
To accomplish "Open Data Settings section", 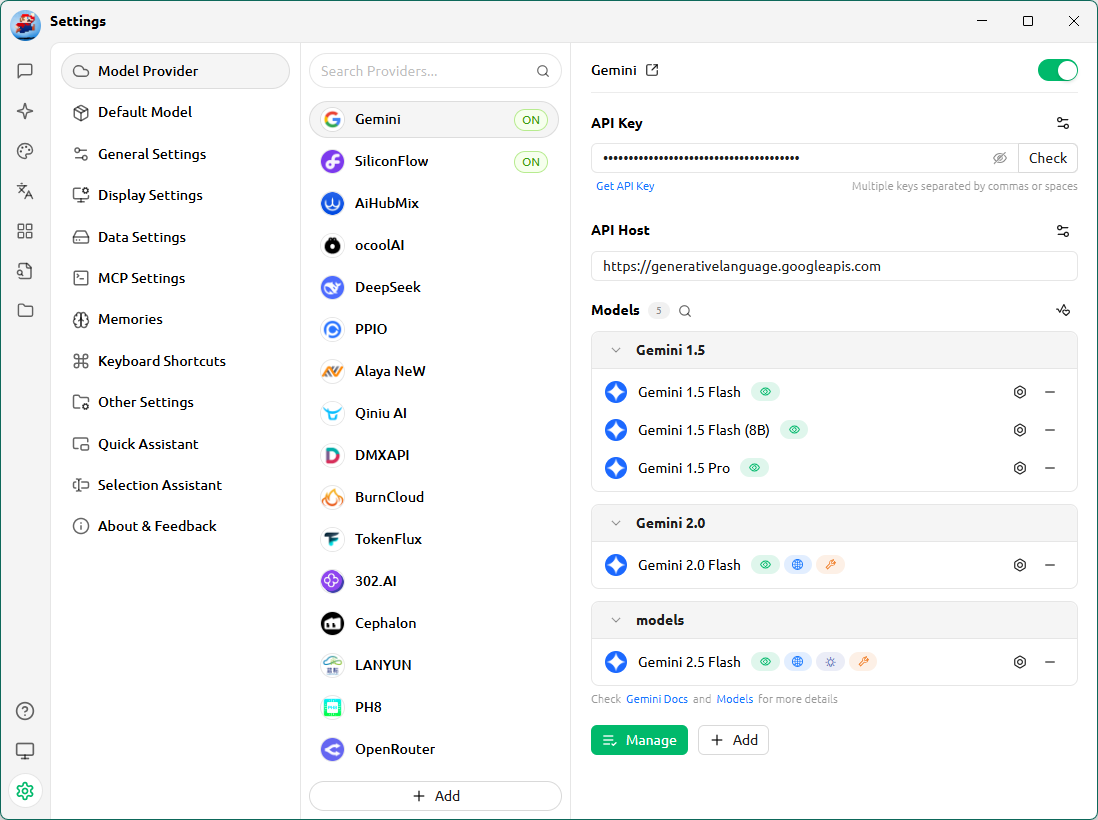I will point(175,237).
